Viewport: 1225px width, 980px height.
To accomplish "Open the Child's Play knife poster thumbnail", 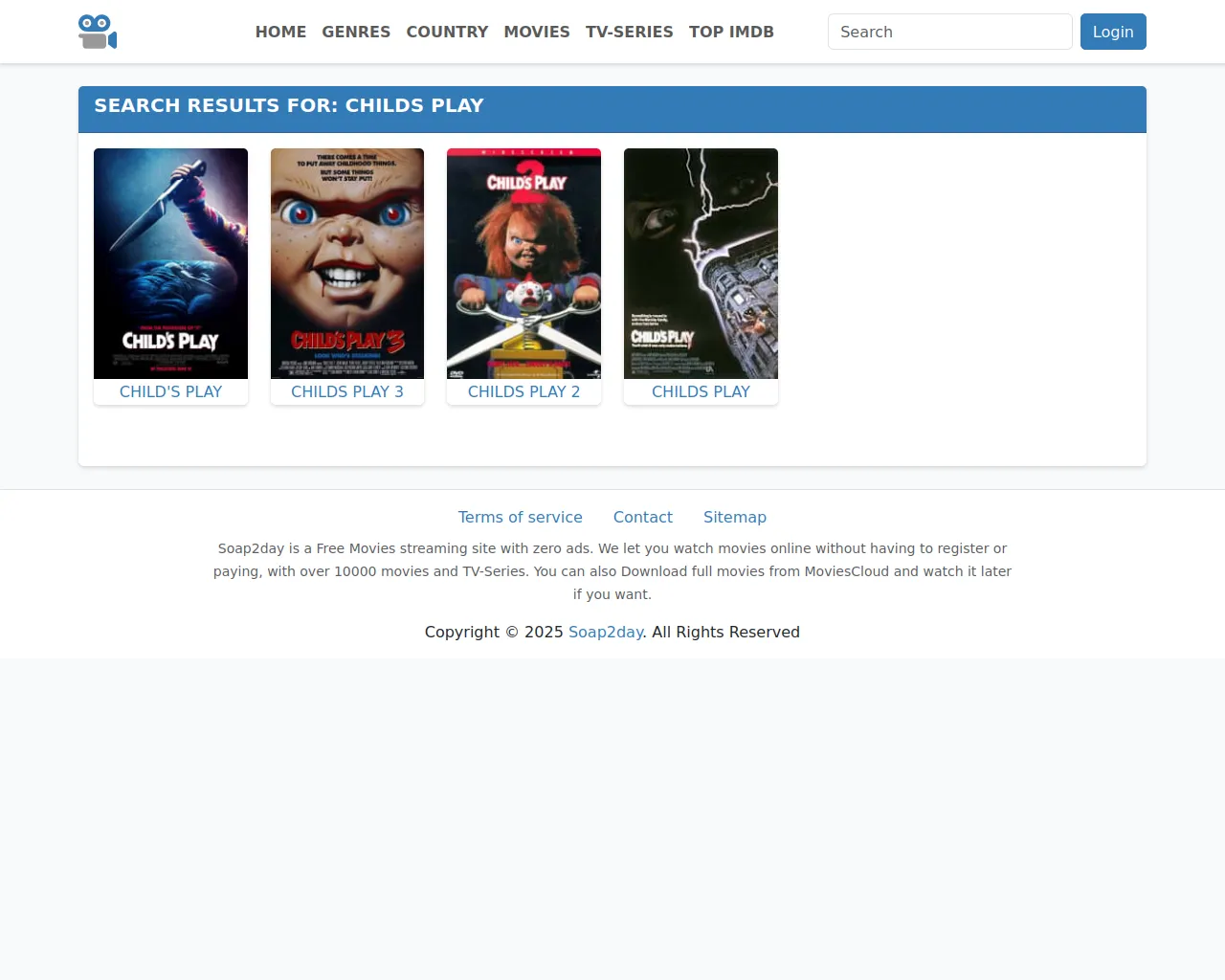I will point(170,263).
